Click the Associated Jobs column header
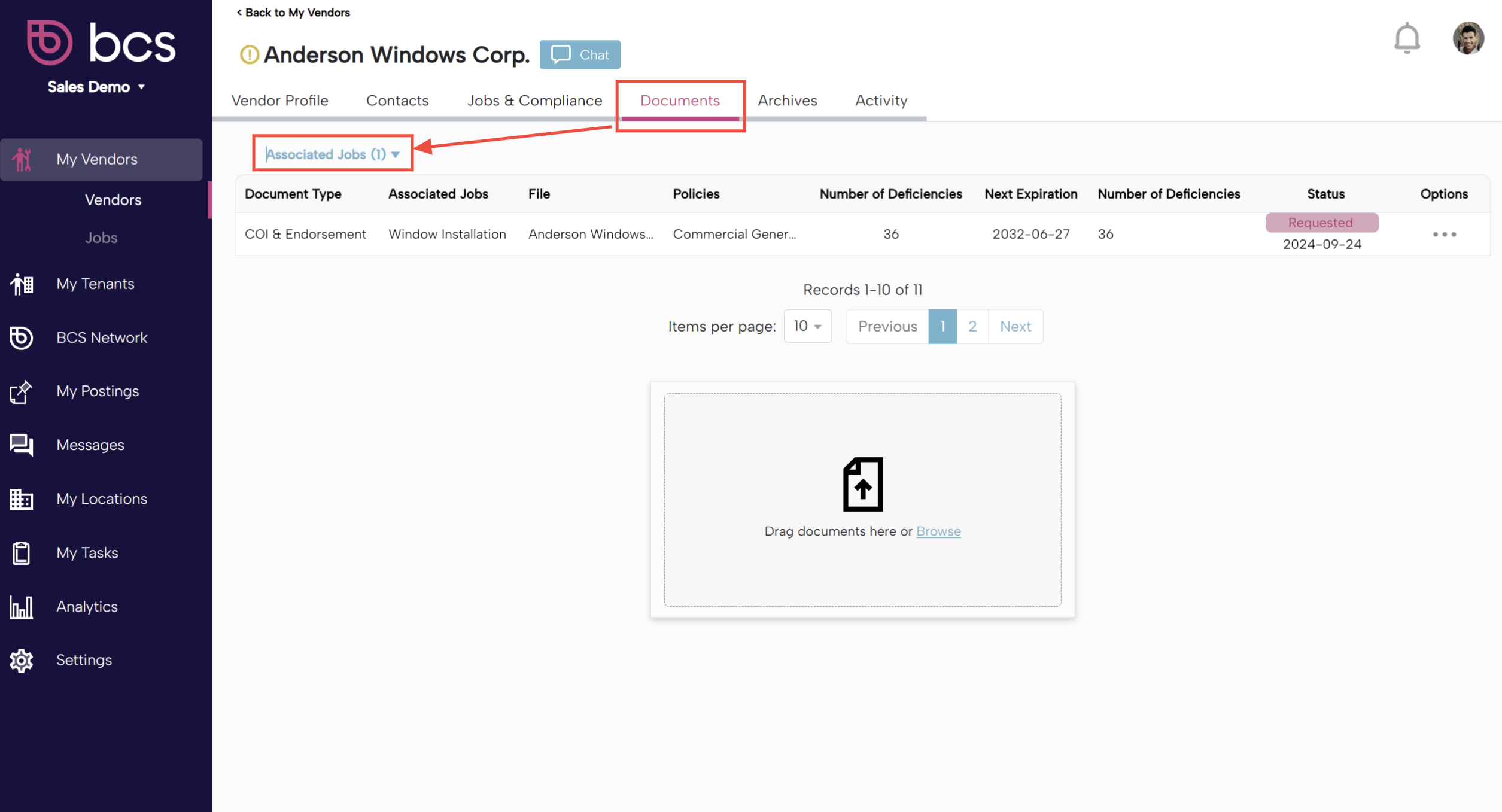The image size is (1502, 812). pos(438,194)
